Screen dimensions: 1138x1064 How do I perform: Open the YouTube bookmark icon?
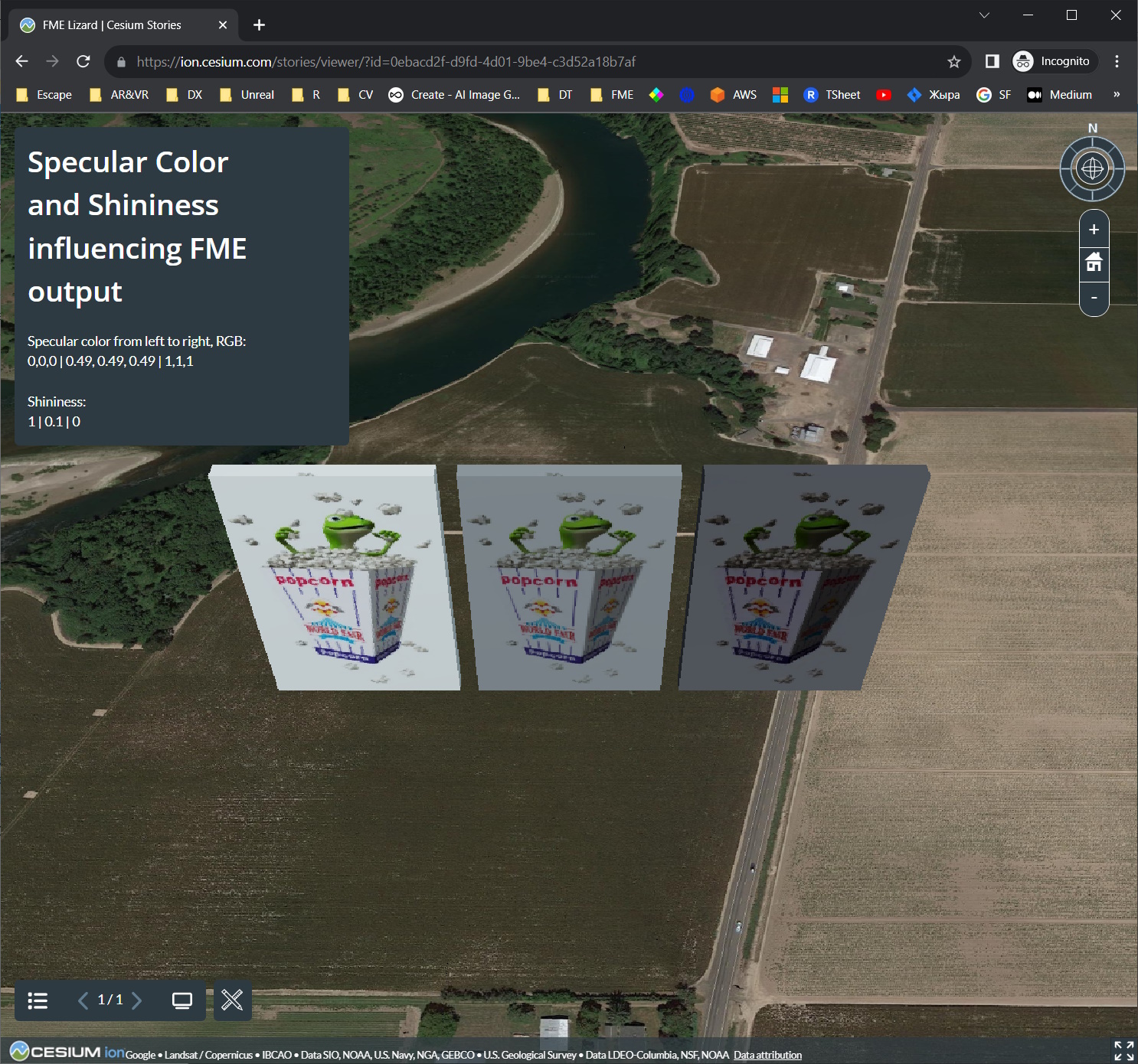coord(884,95)
